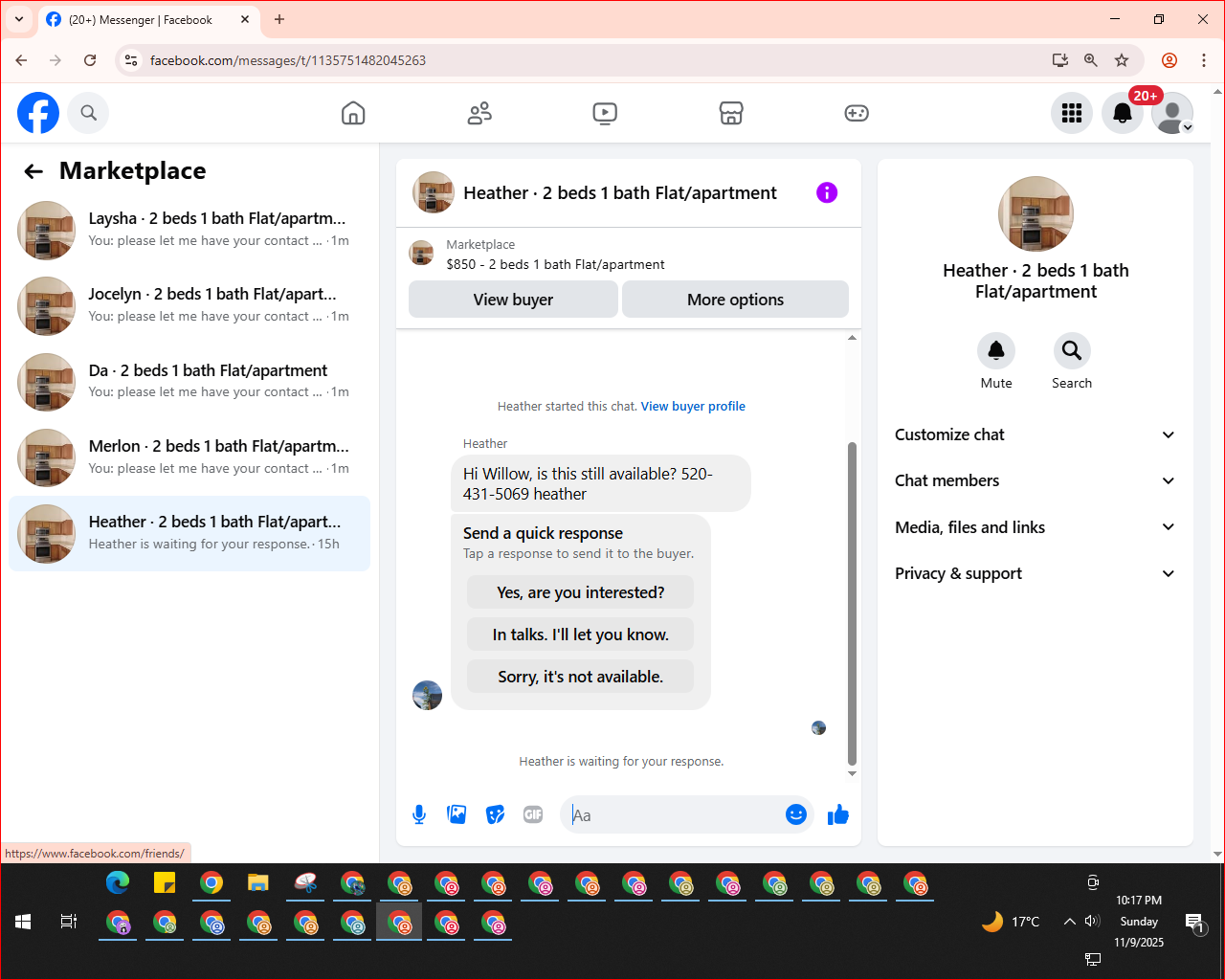Click the More options button
Viewport: 1225px width, 980px height.
[x=735, y=300]
